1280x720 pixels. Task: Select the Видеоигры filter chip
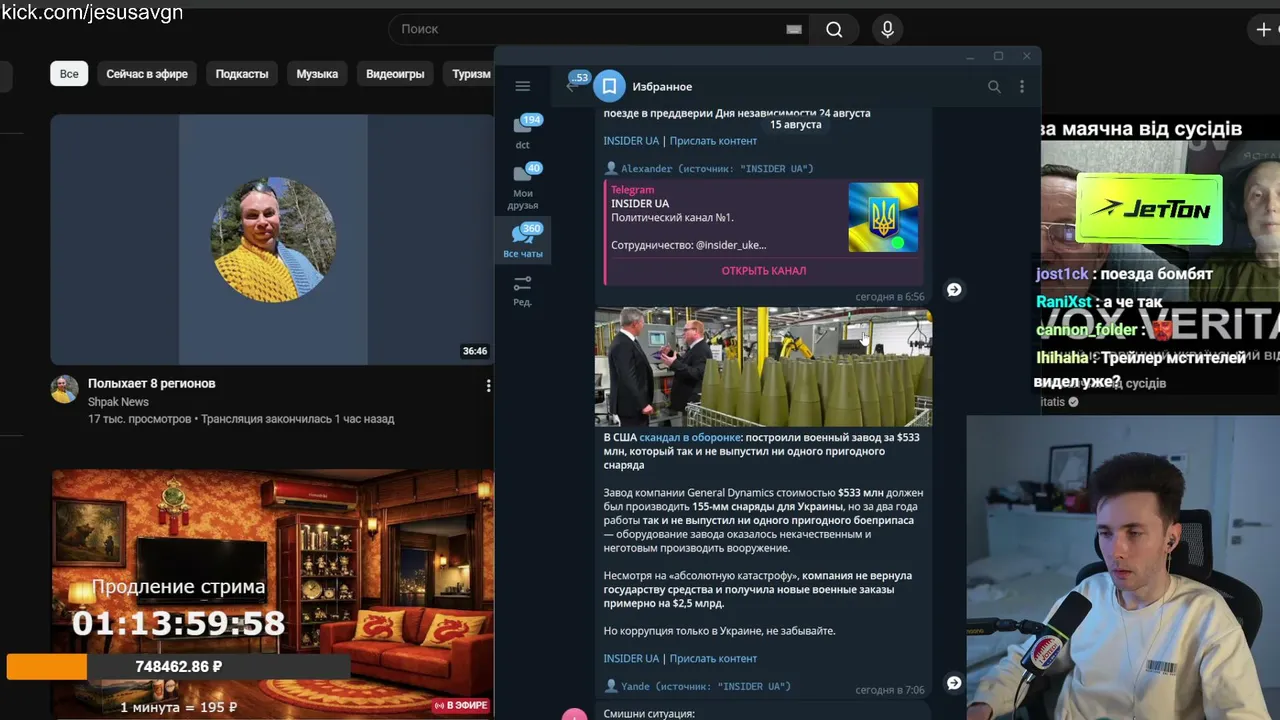[395, 74]
